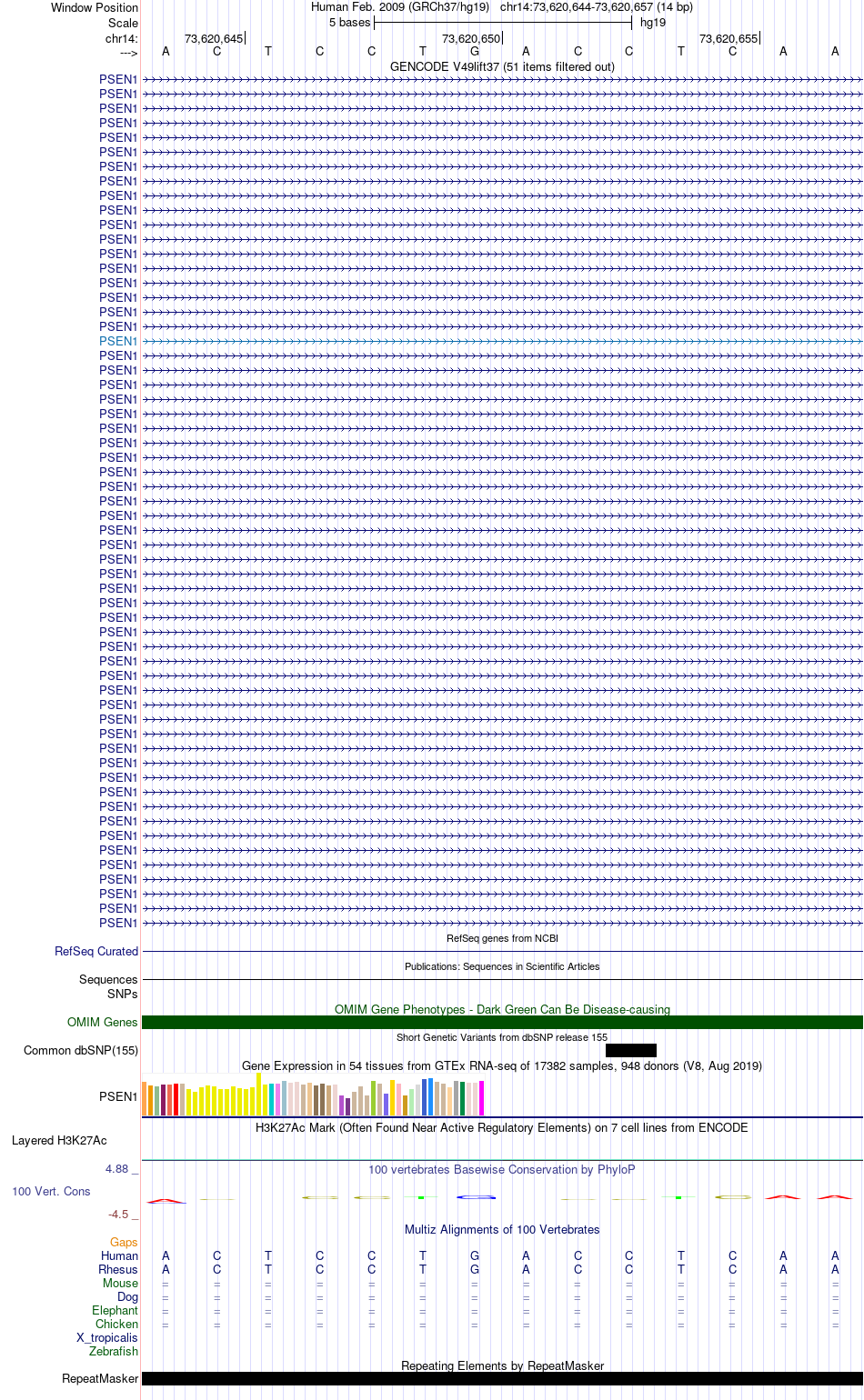Click the chr14: label left of ruler

(x=122, y=39)
